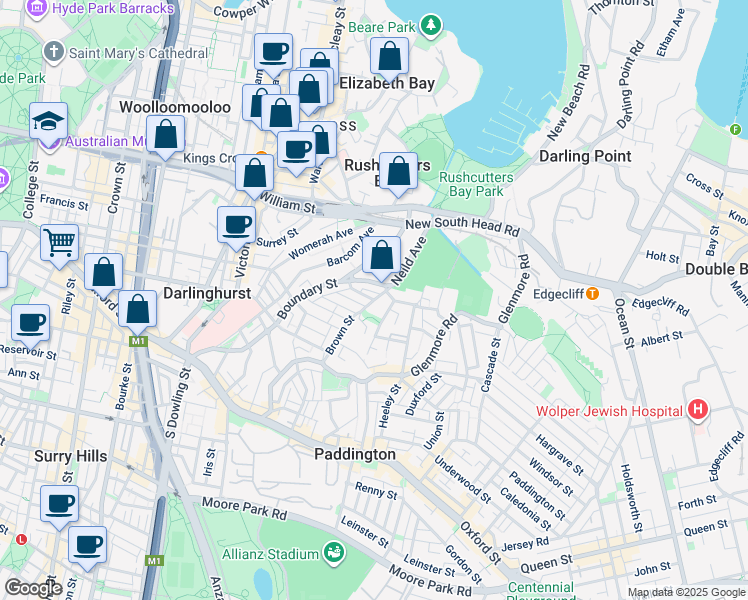The height and width of the screenshot is (600, 748).
Task: Click the Wolper Jewish Hospital icon
Action: coord(698,410)
